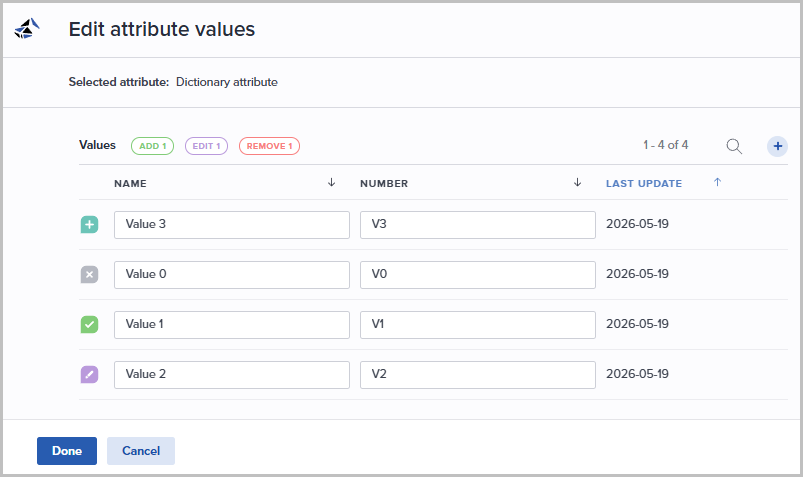Click the Value 3 row date 2026-05-19

(x=638, y=224)
